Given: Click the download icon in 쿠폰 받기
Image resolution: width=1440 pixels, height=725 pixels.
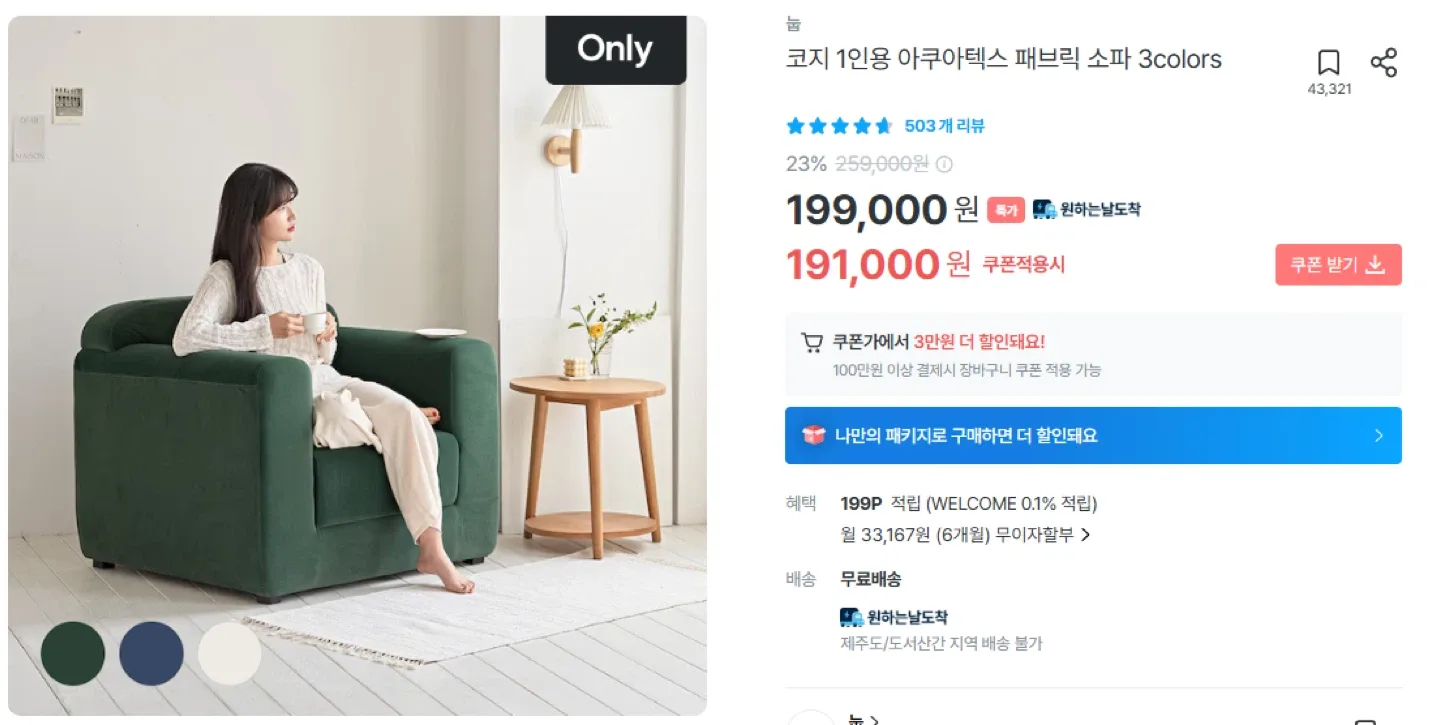Looking at the screenshot, I should (1375, 265).
